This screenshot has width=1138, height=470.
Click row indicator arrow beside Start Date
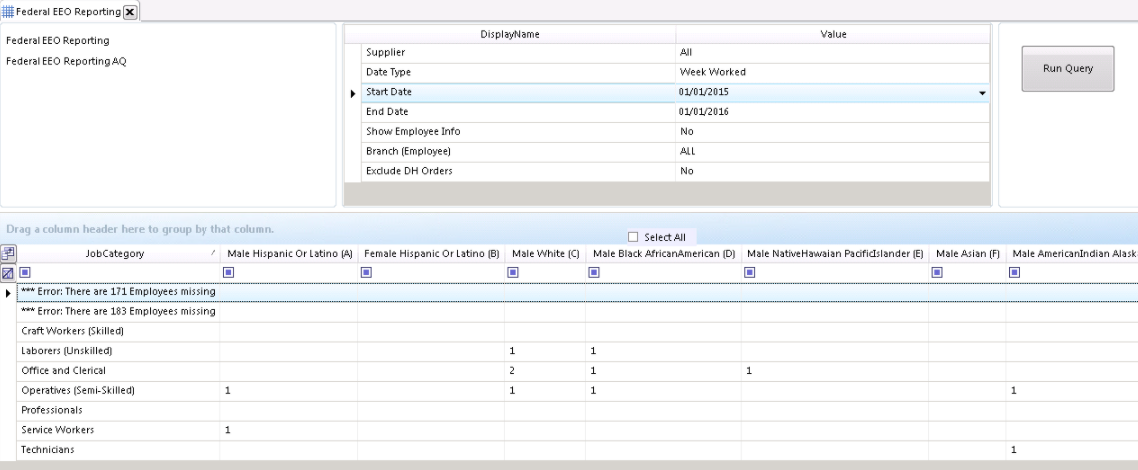(x=353, y=94)
